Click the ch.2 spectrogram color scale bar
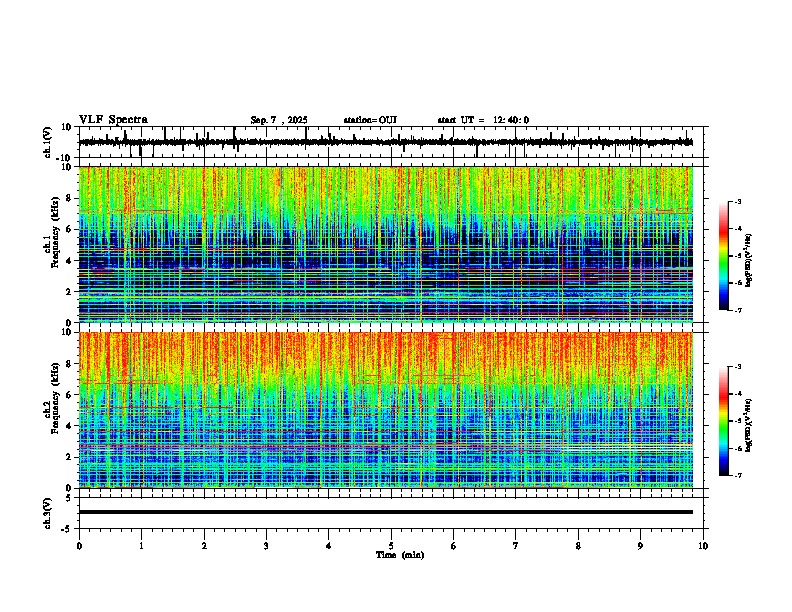The height and width of the screenshot is (612, 792). pyautogui.click(x=724, y=421)
